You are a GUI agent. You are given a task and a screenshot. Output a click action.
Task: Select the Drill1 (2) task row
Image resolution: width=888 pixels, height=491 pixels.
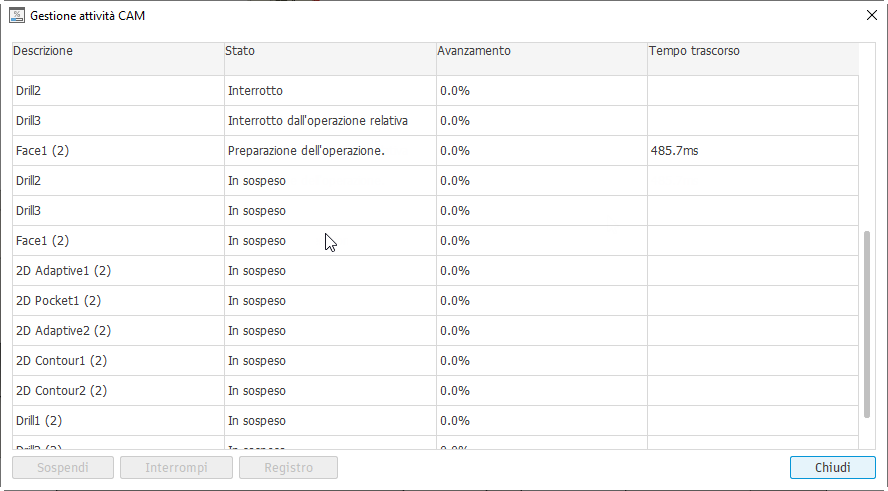(x=118, y=421)
